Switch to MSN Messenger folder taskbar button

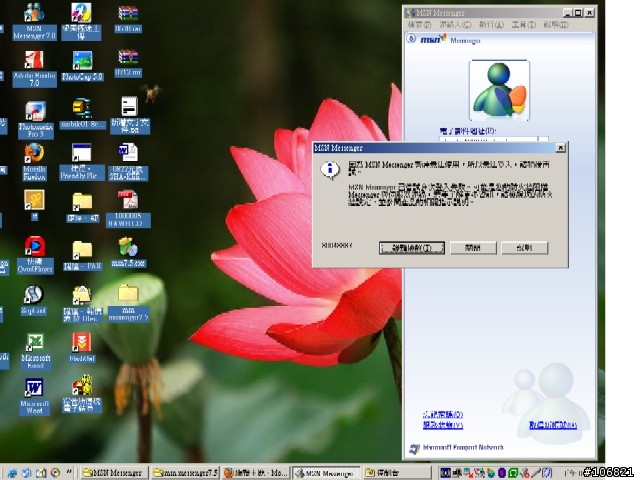point(114,473)
